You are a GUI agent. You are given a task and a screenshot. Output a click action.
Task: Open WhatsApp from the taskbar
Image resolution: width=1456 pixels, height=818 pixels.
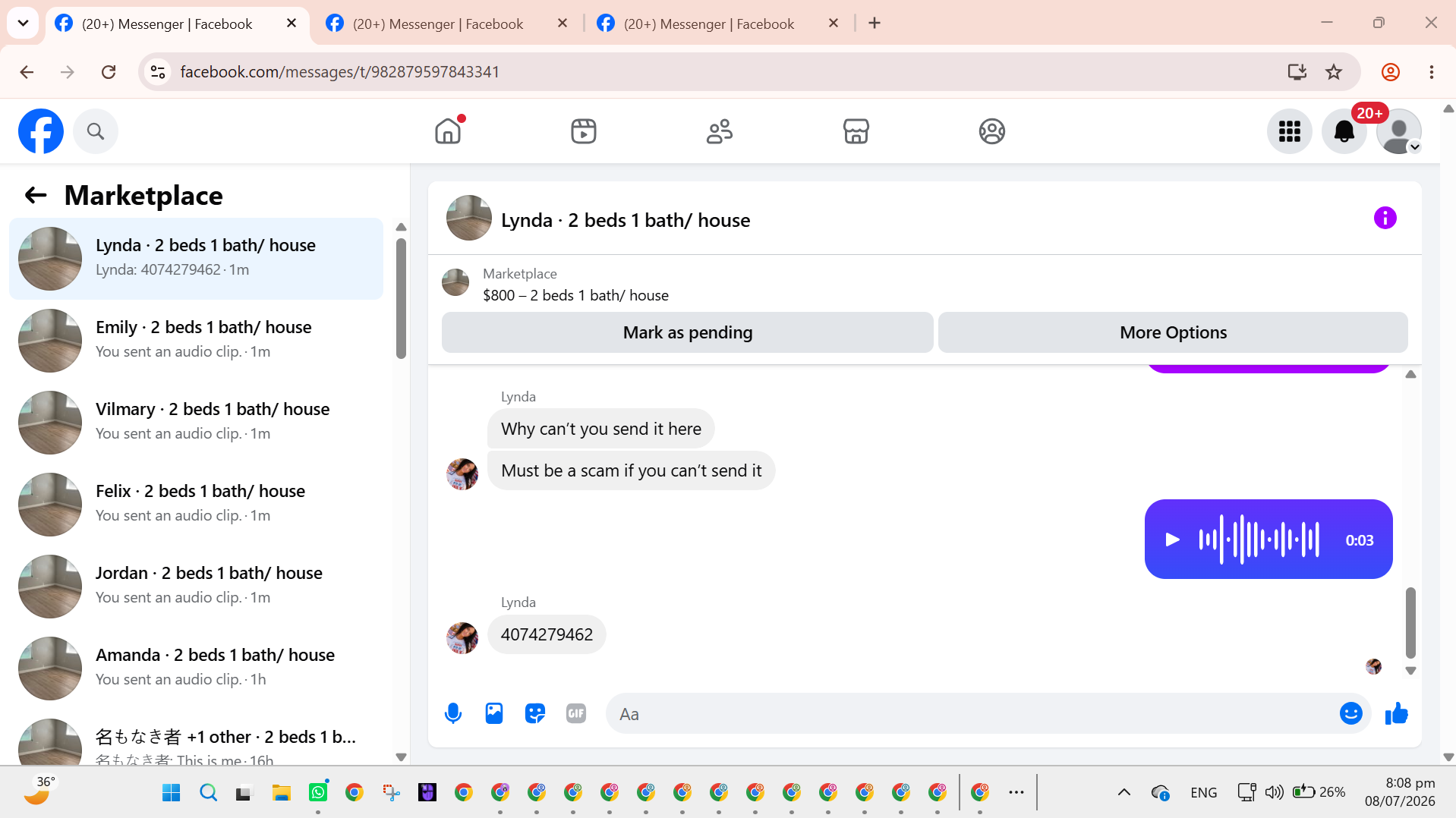pos(317,792)
